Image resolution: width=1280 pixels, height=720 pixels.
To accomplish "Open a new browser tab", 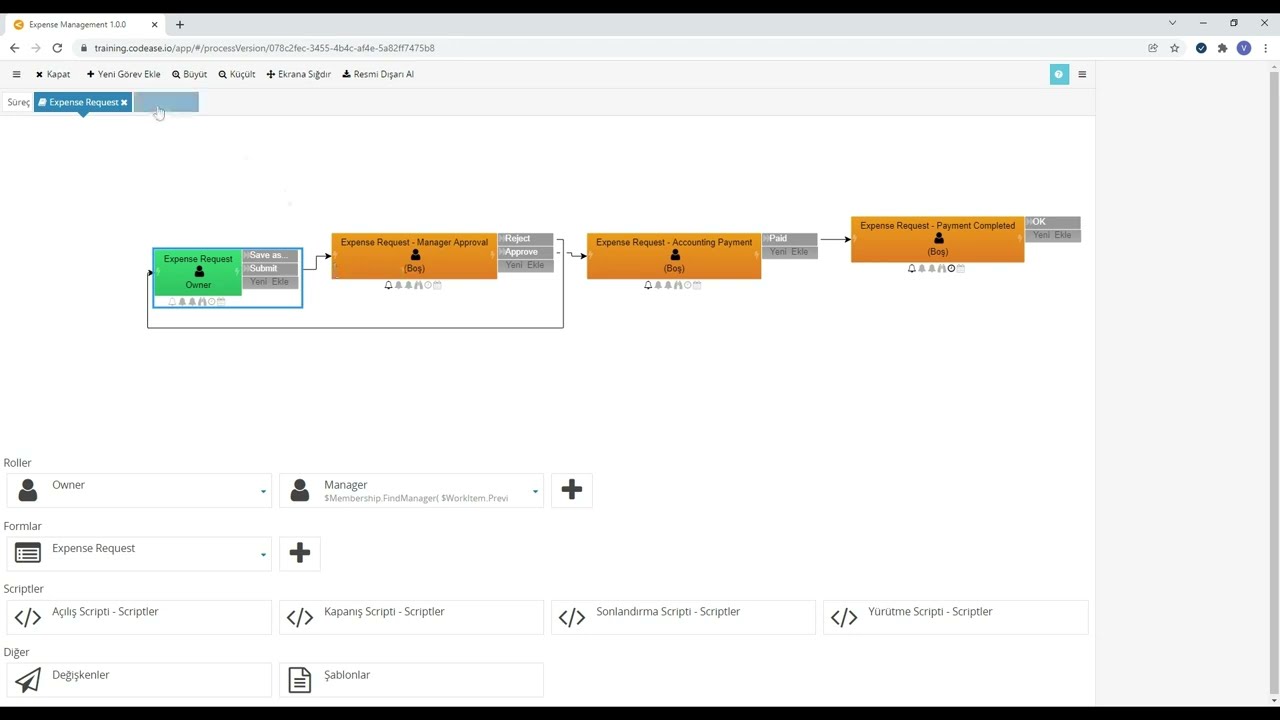I will coord(180,24).
